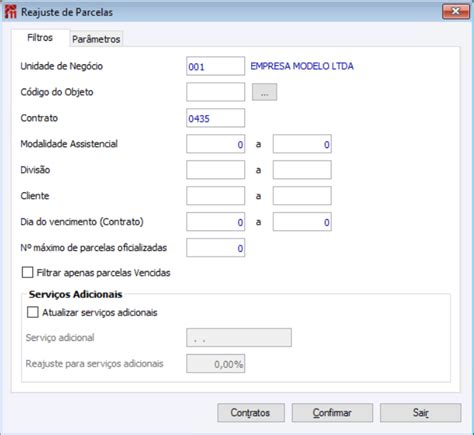Click the Contrato label
The image size is (474, 435).
[39, 118]
